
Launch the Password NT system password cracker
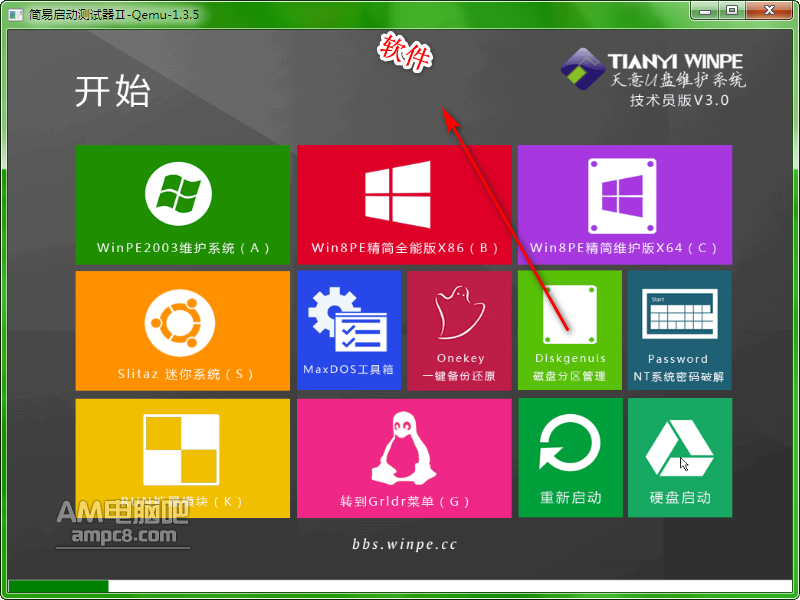click(x=680, y=331)
